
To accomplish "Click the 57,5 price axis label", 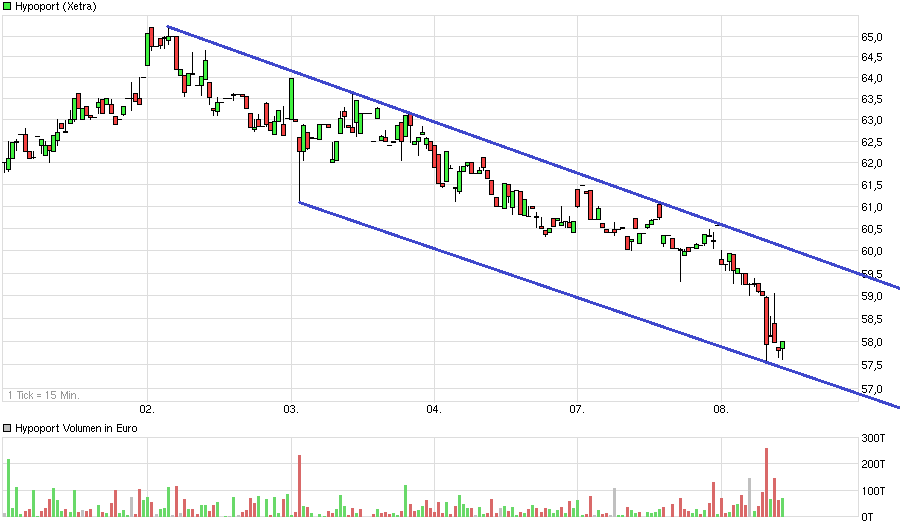I will coord(872,365).
